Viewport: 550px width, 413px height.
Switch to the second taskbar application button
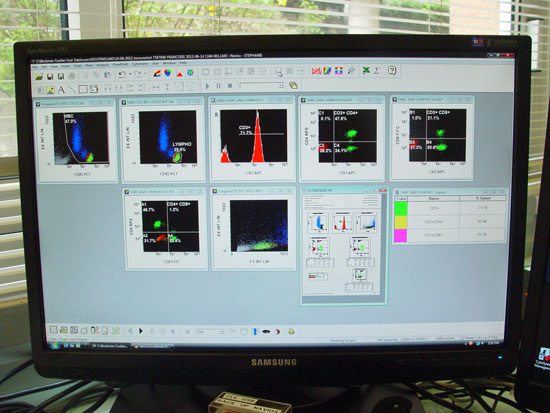click(x=154, y=346)
